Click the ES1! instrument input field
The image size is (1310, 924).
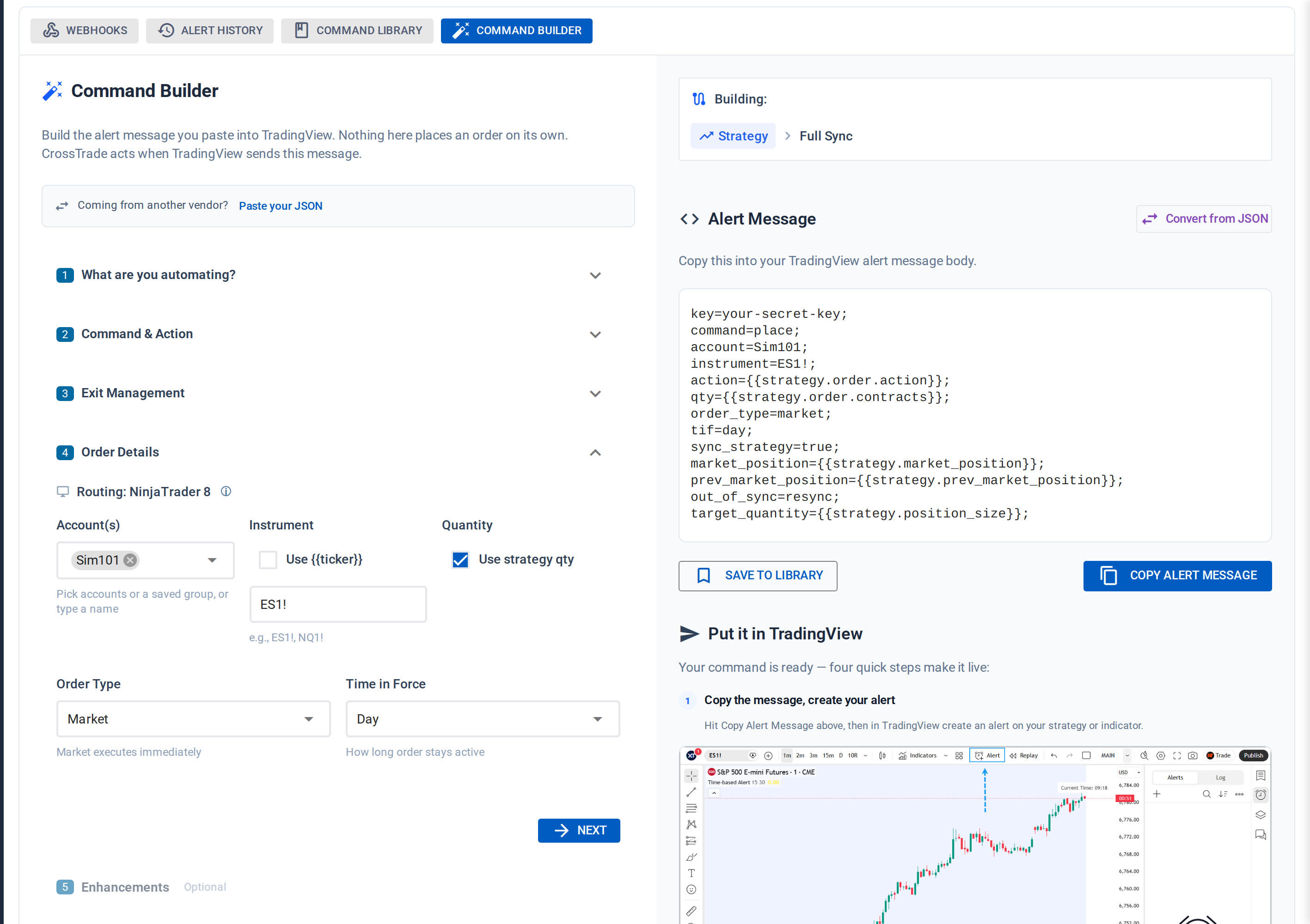338,604
